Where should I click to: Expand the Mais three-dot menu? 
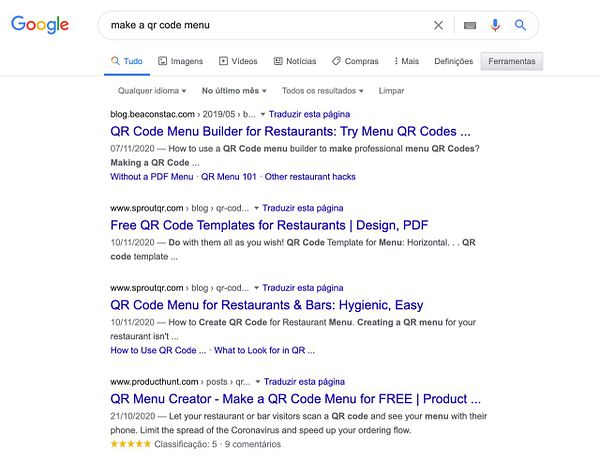pyautogui.click(x=406, y=61)
